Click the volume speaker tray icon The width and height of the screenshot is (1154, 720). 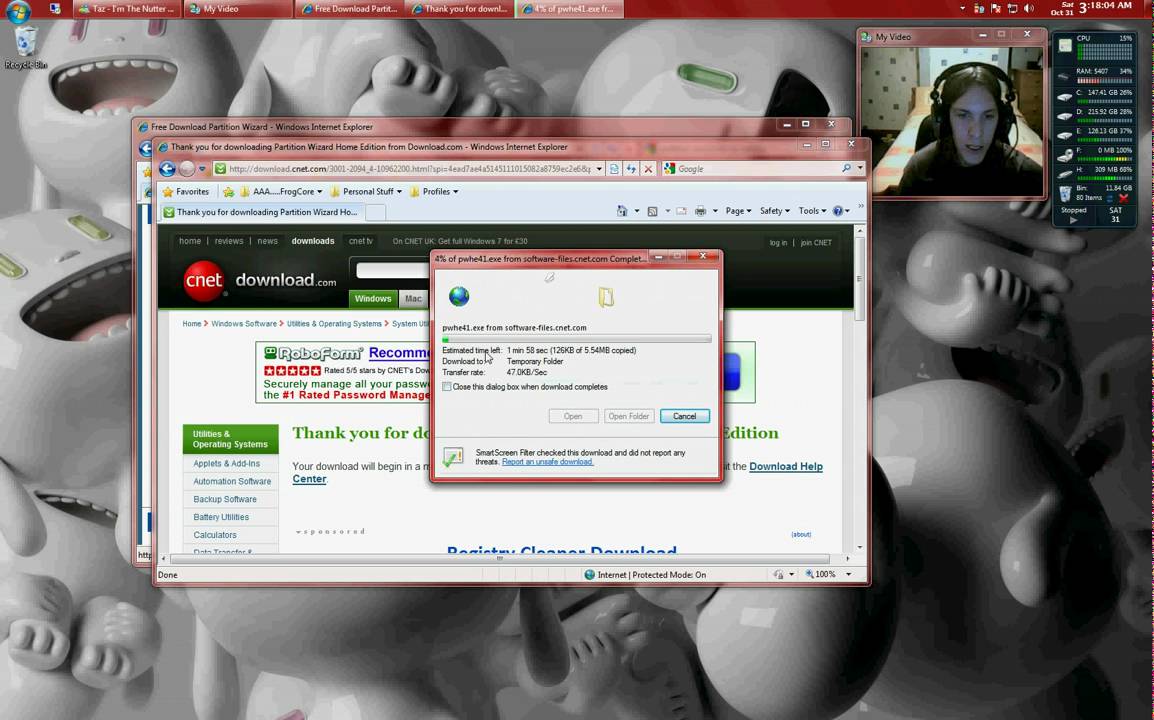pyautogui.click(x=1028, y=9)
